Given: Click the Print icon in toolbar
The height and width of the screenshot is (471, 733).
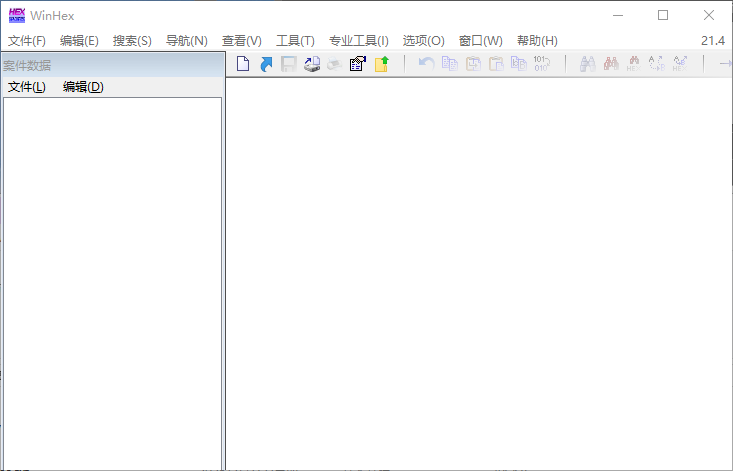Looking at the screenshot, I should click(335, 64).
